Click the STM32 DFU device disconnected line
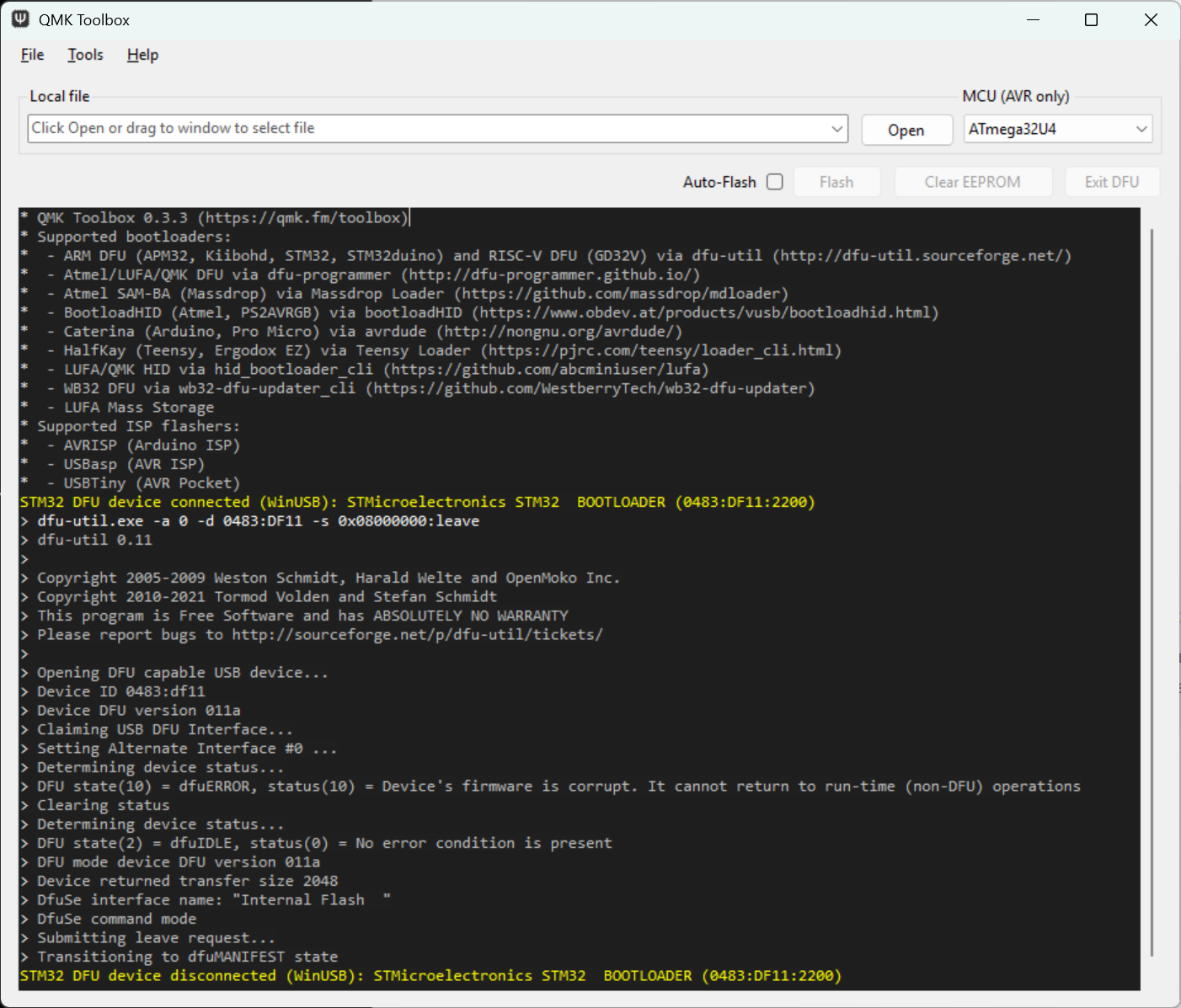 point(430,976)
